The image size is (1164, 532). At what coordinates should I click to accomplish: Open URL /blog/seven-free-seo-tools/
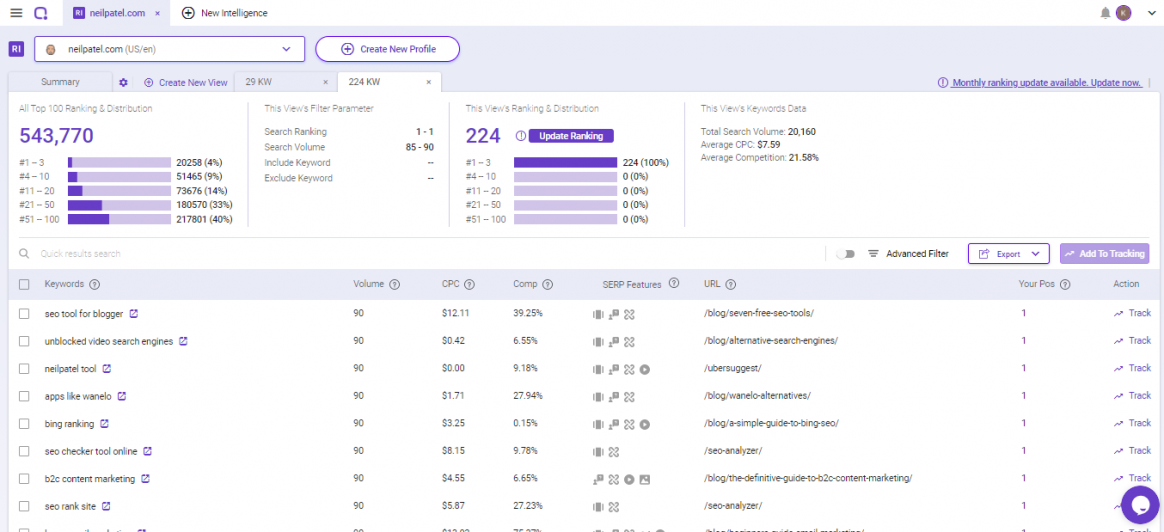click(x=759, y=314)
